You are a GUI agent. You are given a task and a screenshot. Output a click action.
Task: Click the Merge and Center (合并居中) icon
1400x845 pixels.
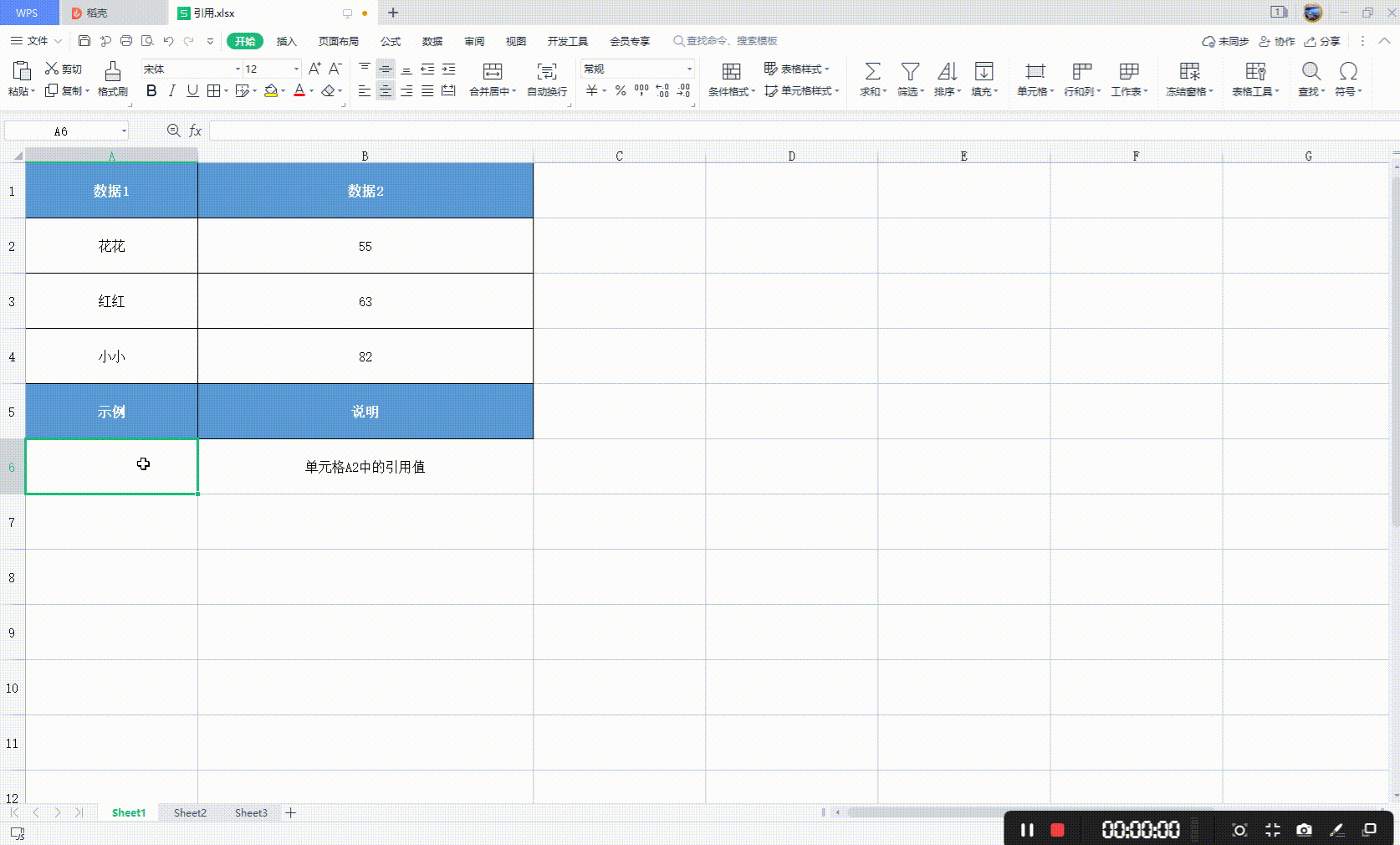pyautogui.click(x=493, y=72)
